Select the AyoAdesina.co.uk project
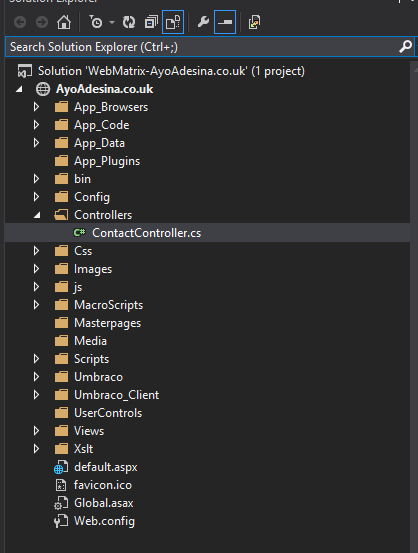The image size is (418, 553). tap(104, 89)
